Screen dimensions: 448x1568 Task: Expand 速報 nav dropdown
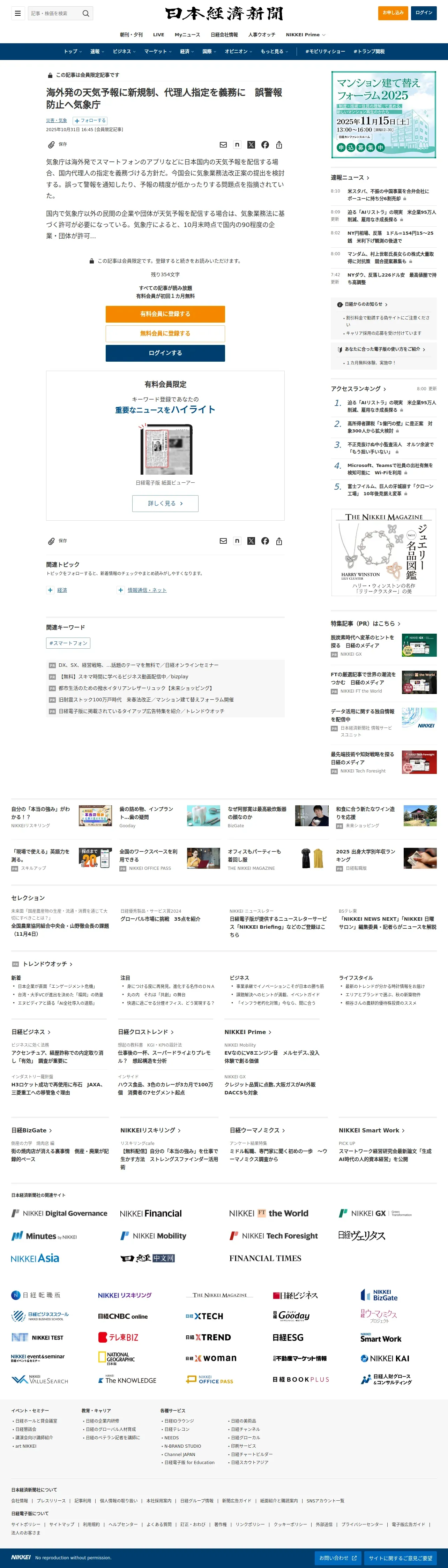97,52
